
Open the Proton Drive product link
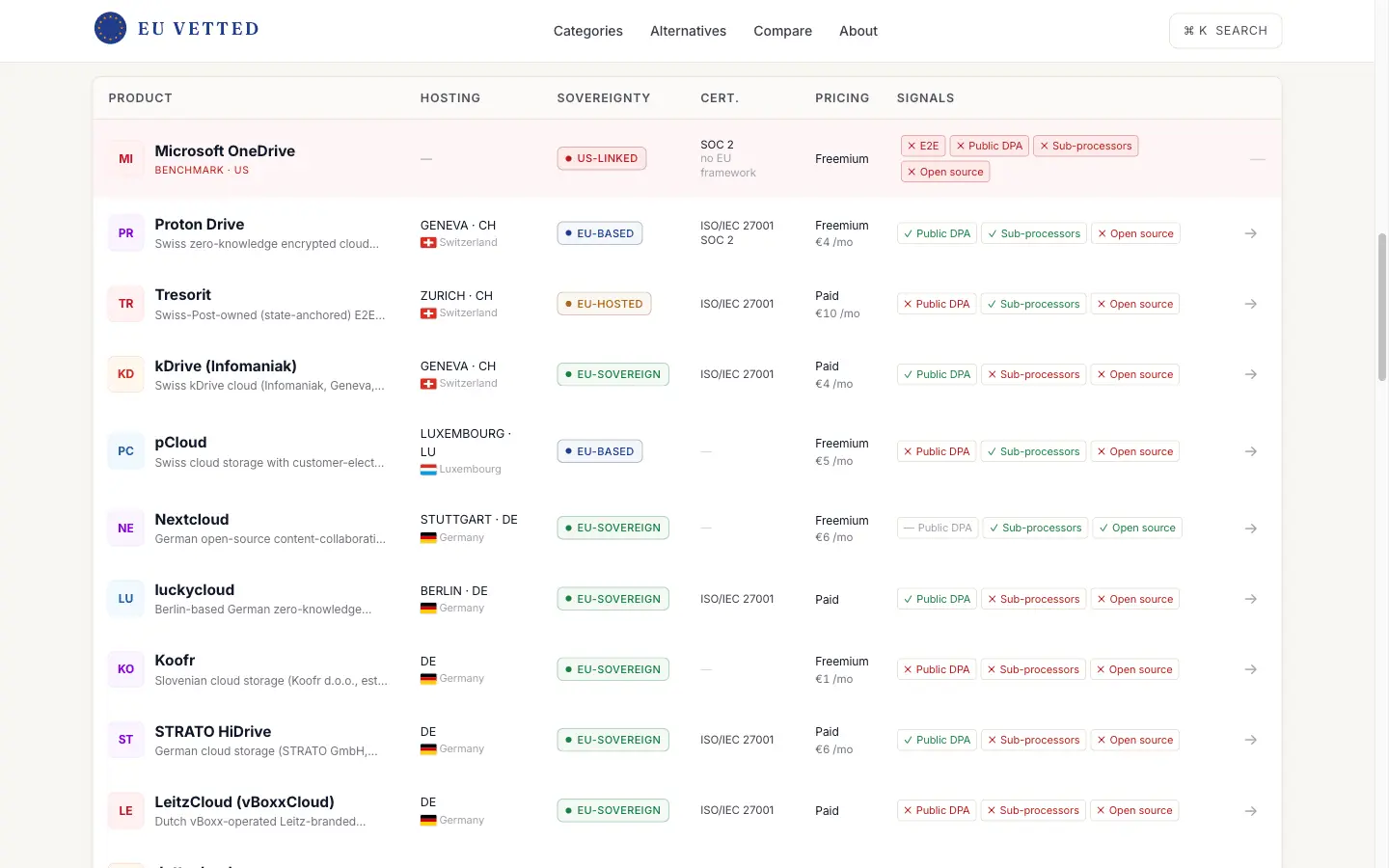[x=200, y=225]
